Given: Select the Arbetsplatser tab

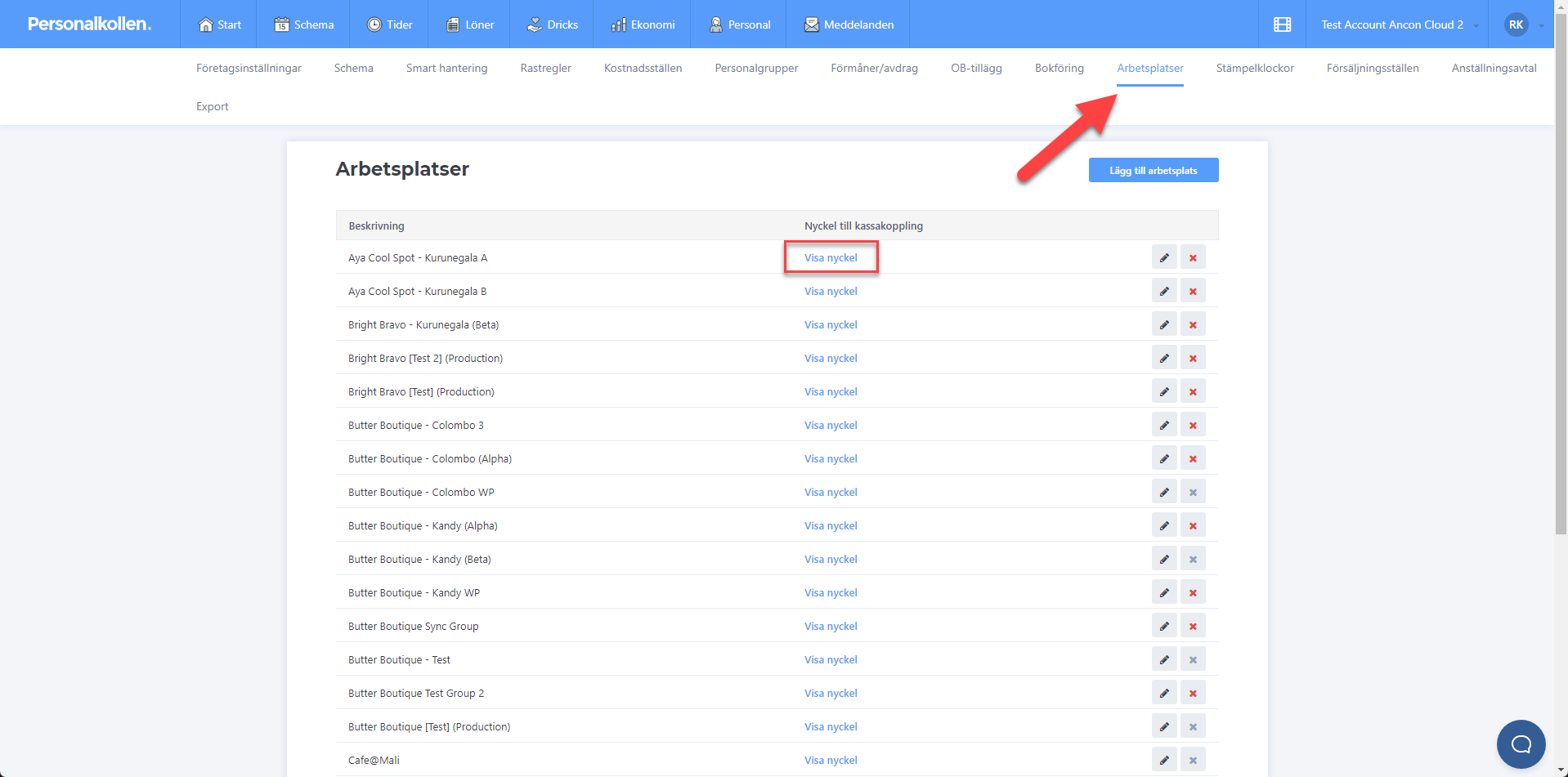Looking at the screenshot, I should click(x=1149, y=68).
